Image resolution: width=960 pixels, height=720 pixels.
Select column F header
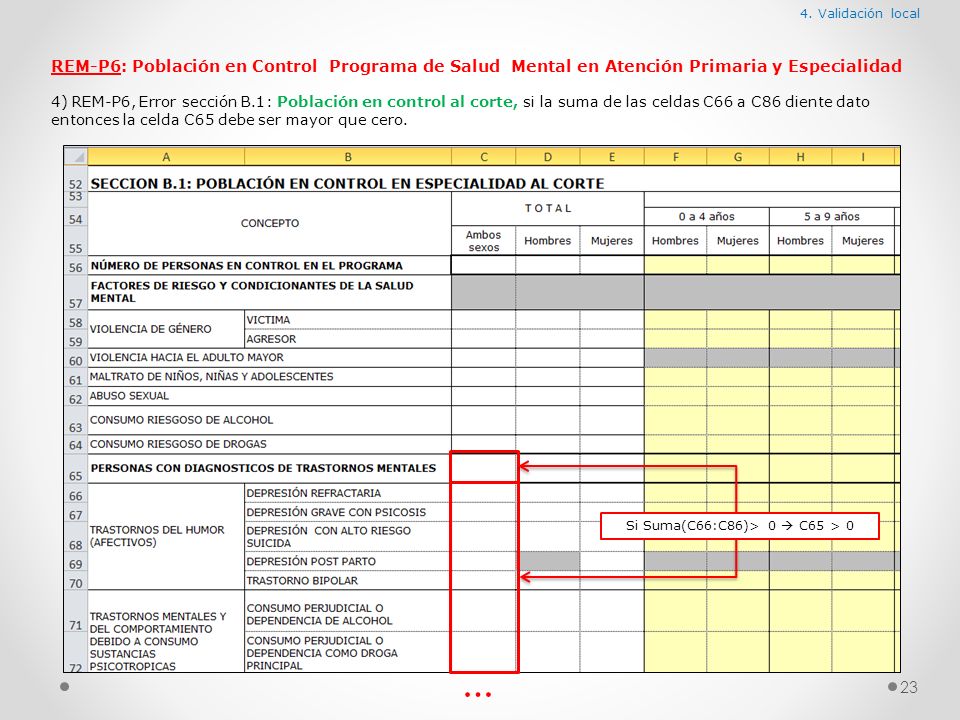click(x=675, y=157)
